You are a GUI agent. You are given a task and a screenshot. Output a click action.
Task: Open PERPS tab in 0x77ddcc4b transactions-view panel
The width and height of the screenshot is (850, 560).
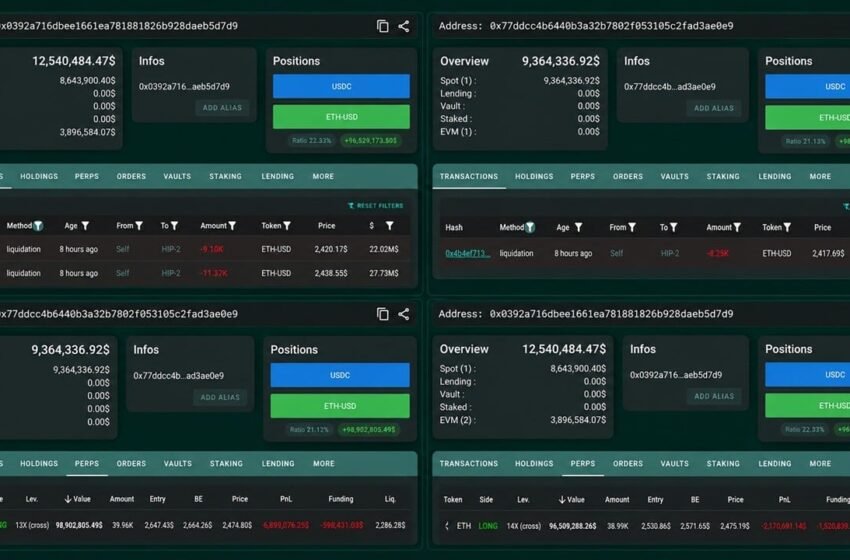click(x=583, y=176)
